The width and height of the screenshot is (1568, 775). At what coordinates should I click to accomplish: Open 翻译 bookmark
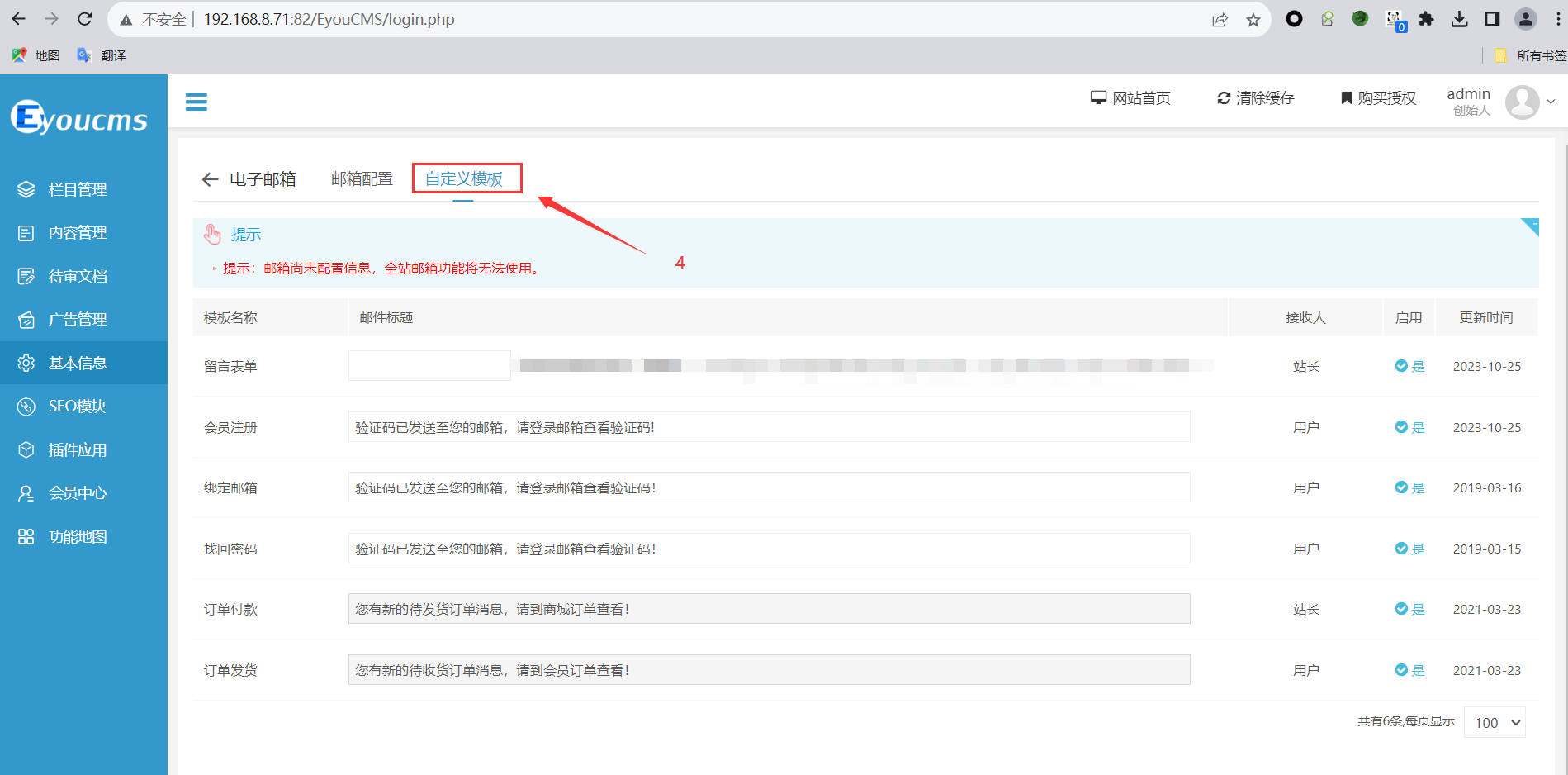(x=102, y=55)
